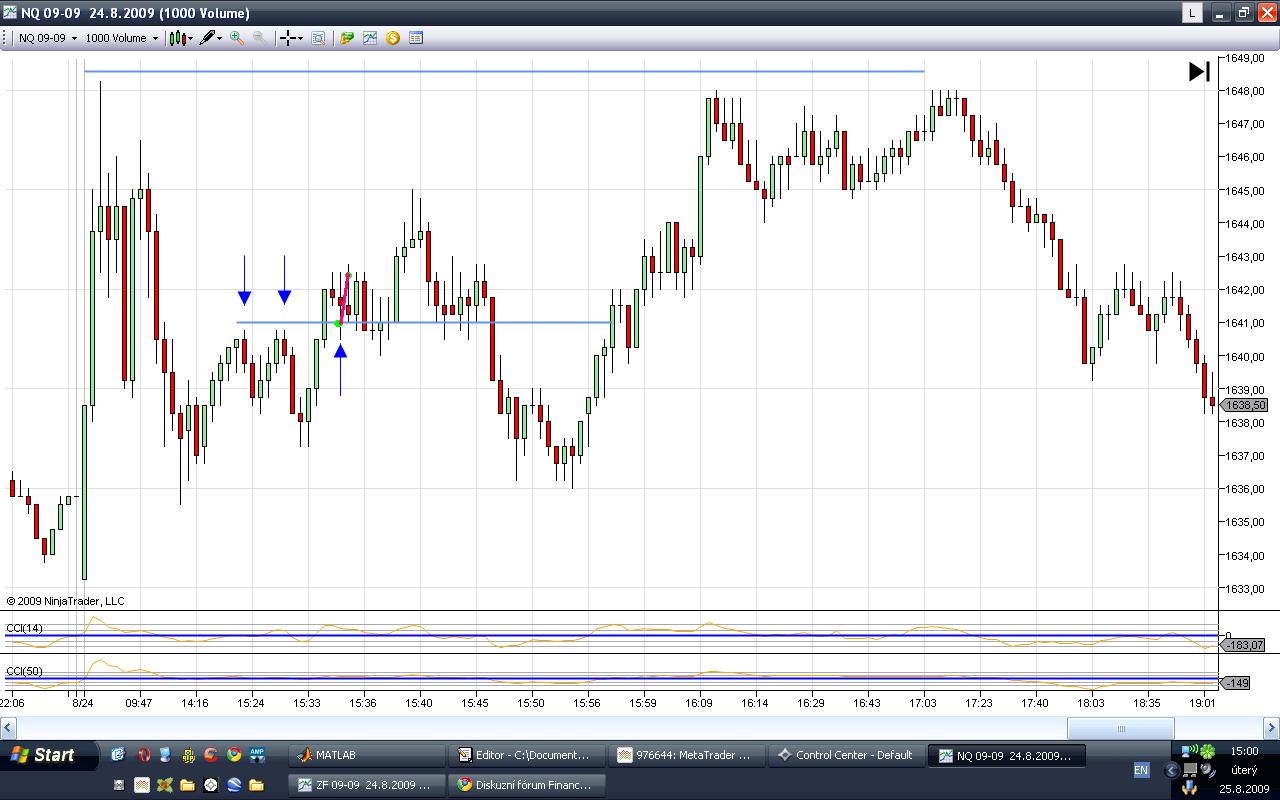Click the 8/24 date axis label
The width and height of the screenshot is (1280, 800).
(x=82, y=703)
